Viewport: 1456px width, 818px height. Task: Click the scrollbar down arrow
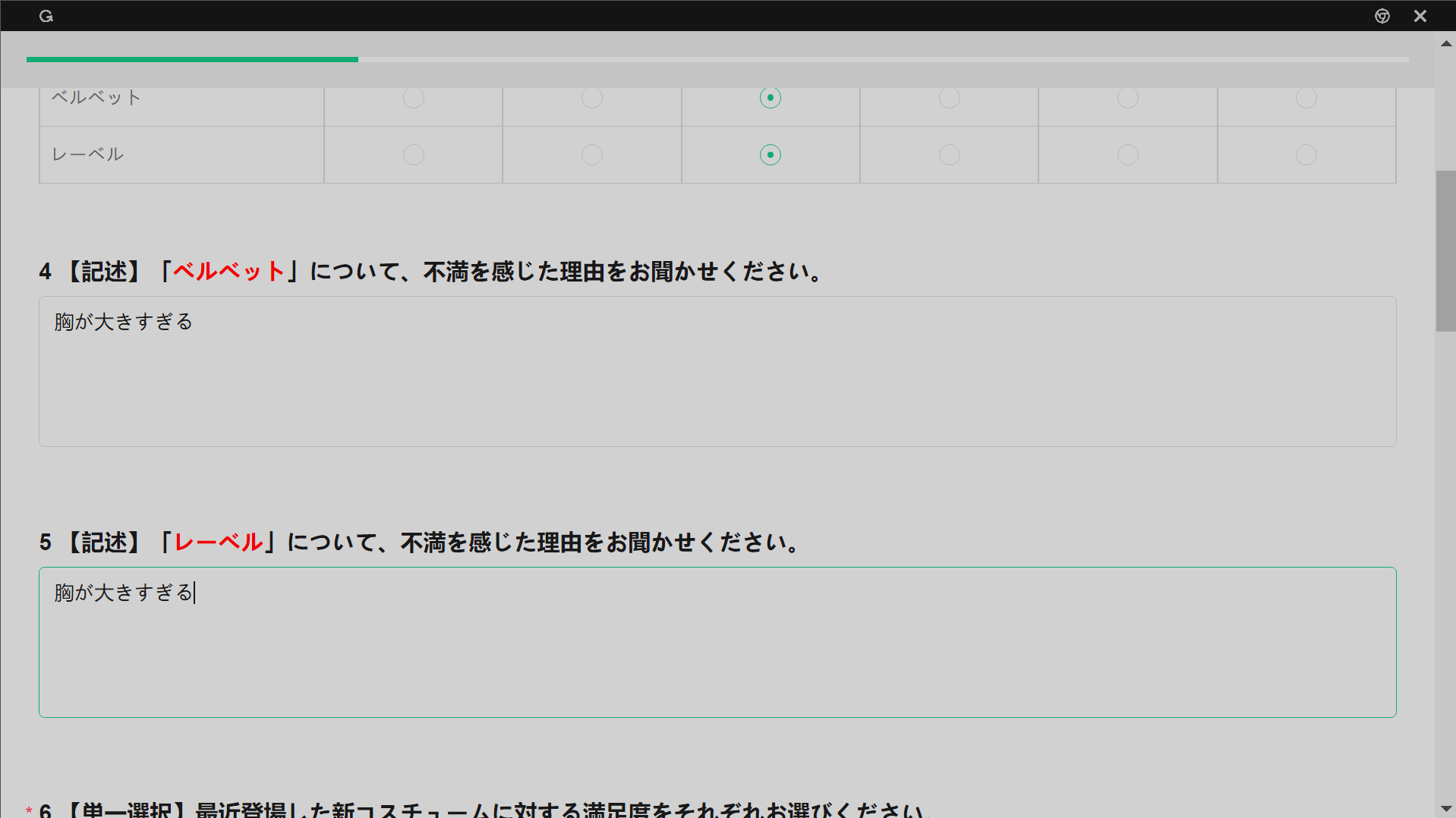tap(1446, 809)
